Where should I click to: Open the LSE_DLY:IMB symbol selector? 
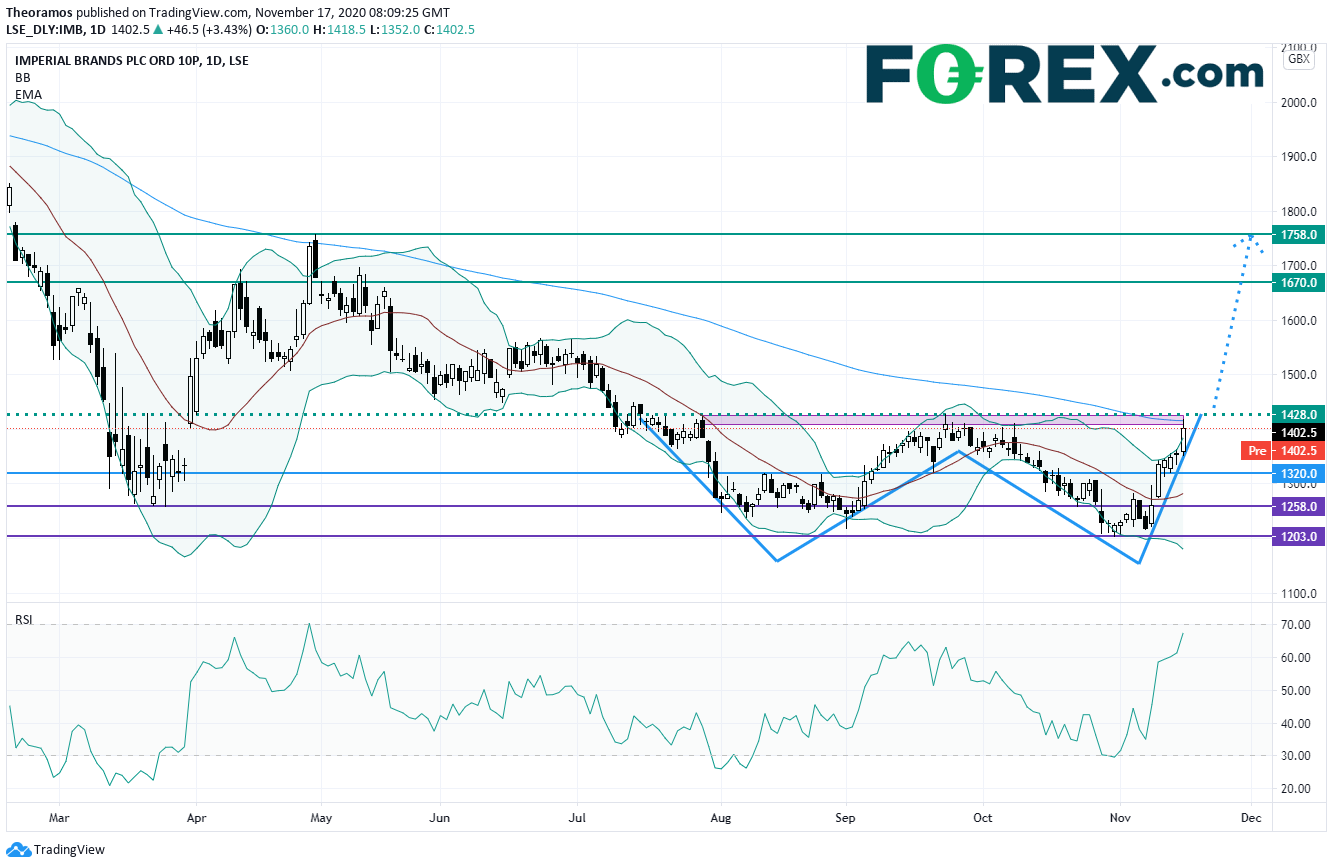48,30
